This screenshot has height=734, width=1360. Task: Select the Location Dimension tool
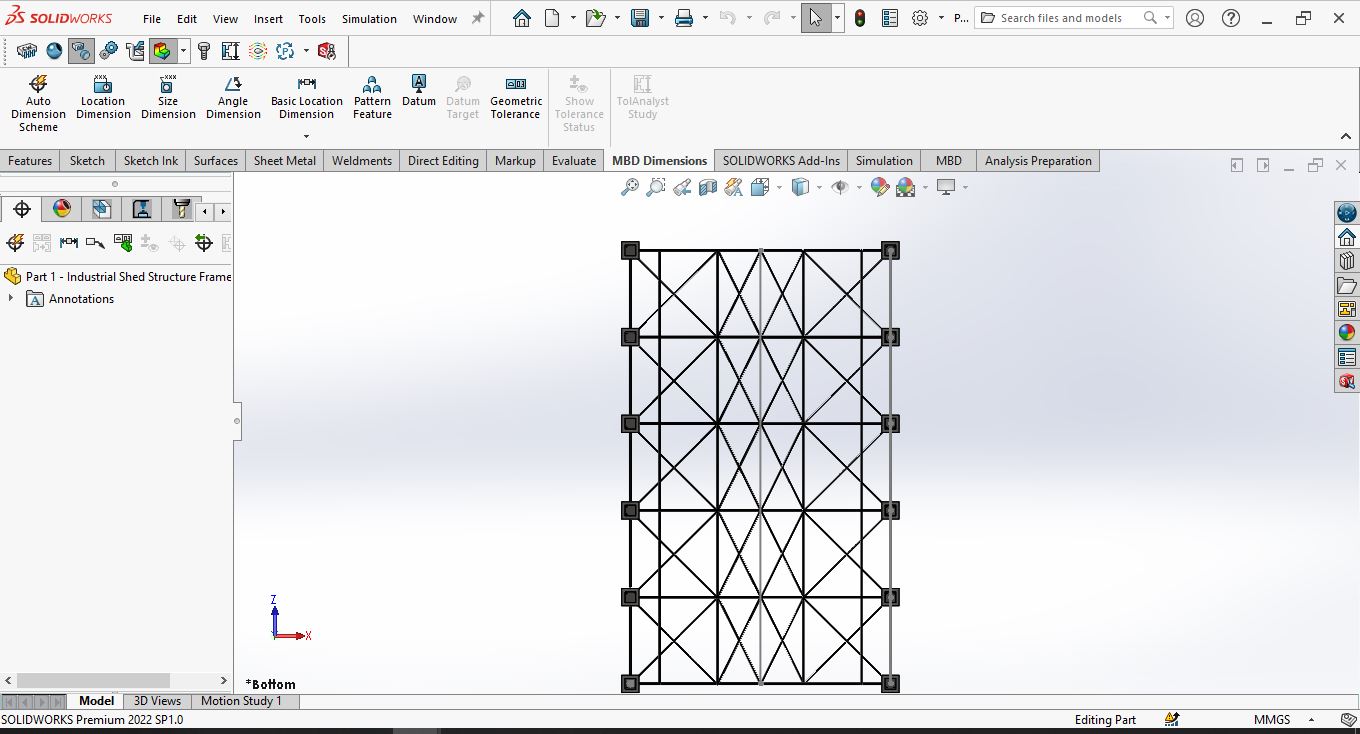[103, 97]
